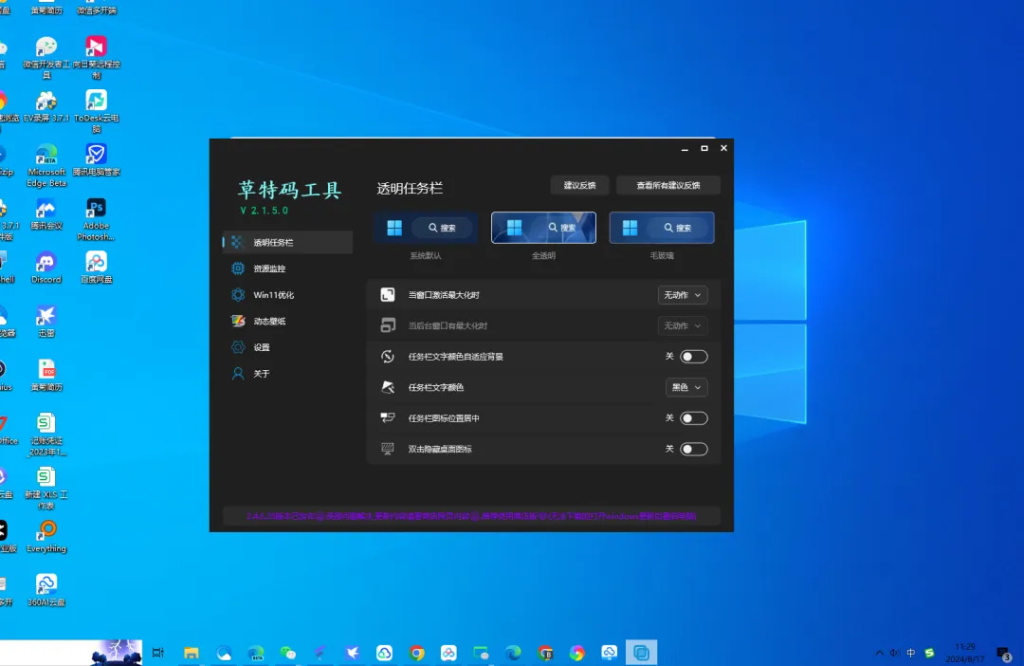This screenshot has height=666, width=1024.
Task: Click the icon beside 任务栏文字颜色自适应背景
Action: (x=388, y=357)
